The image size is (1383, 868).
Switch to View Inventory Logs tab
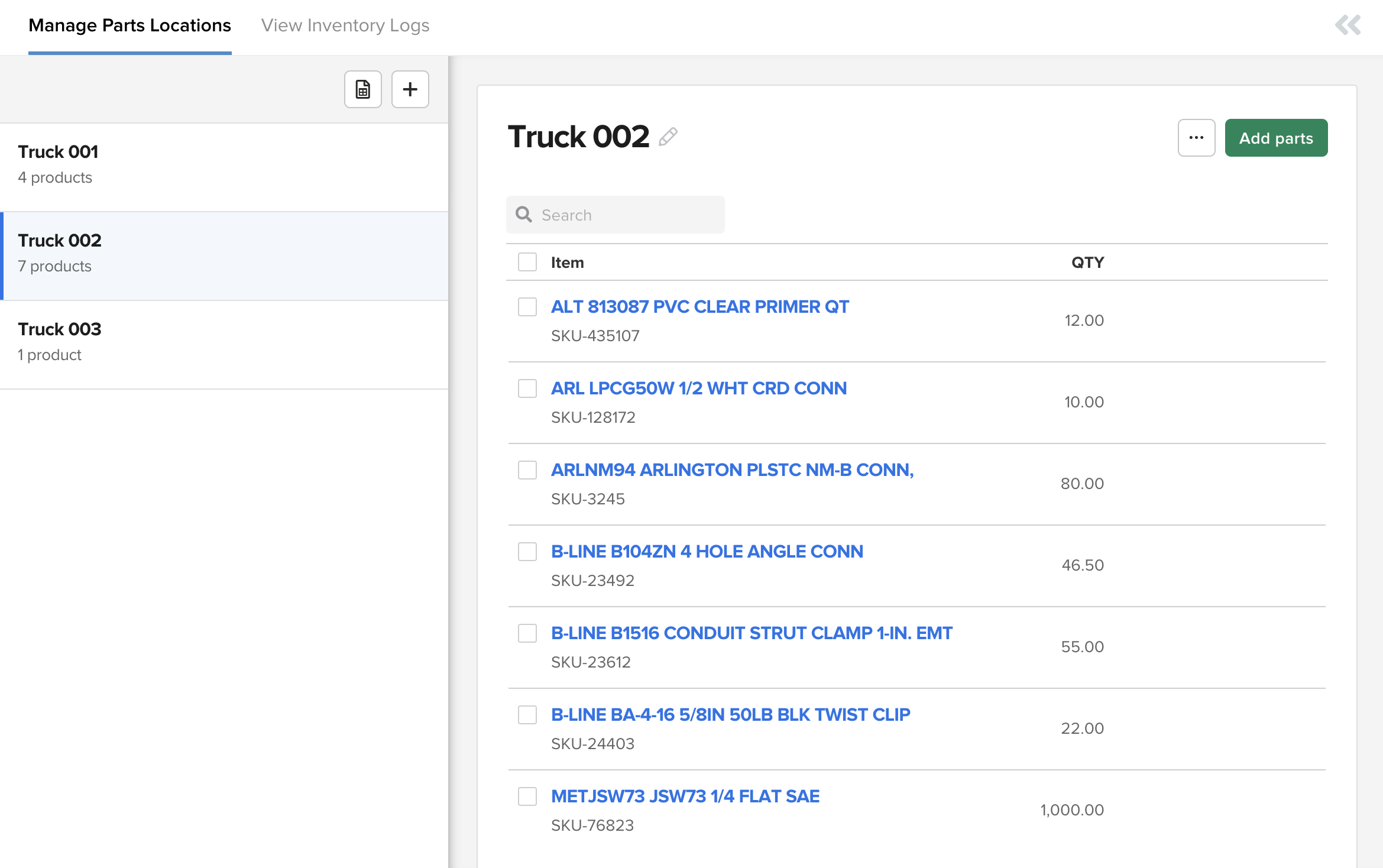(x=345, y=25)
